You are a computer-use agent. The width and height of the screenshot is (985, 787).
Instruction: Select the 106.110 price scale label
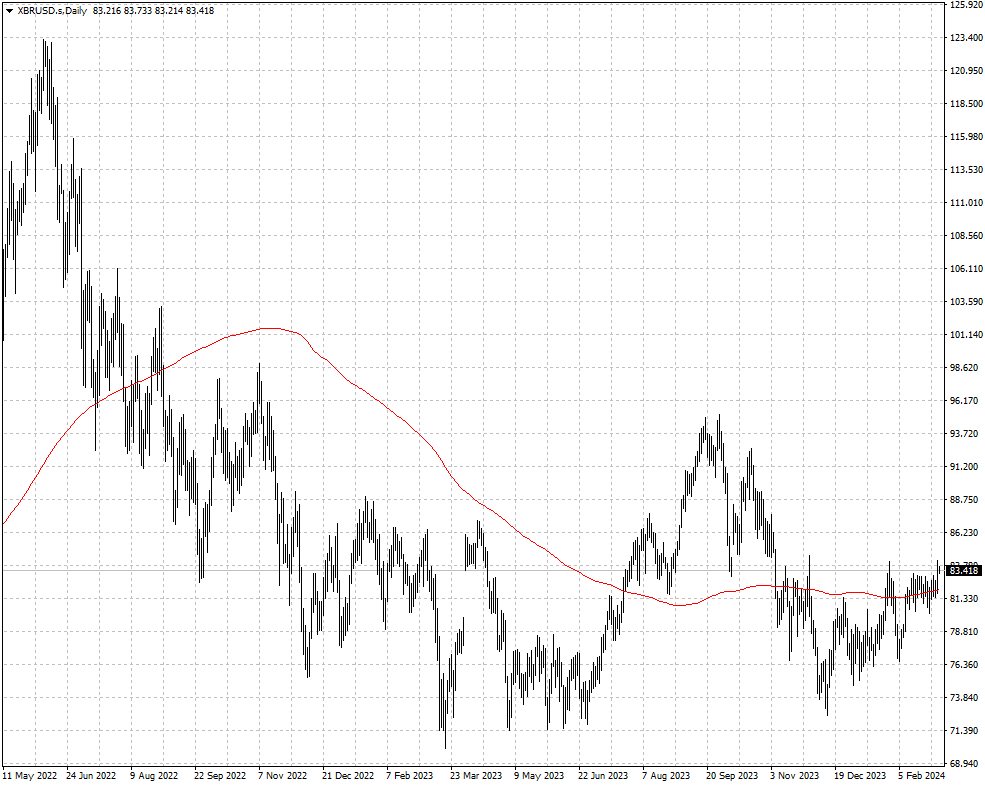966,269
